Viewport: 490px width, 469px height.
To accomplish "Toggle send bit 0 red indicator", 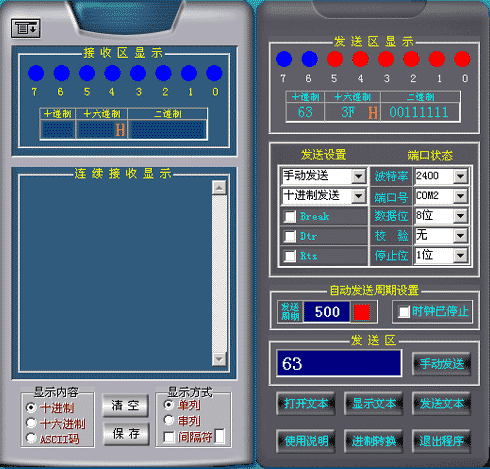I will tap(462, 59).
